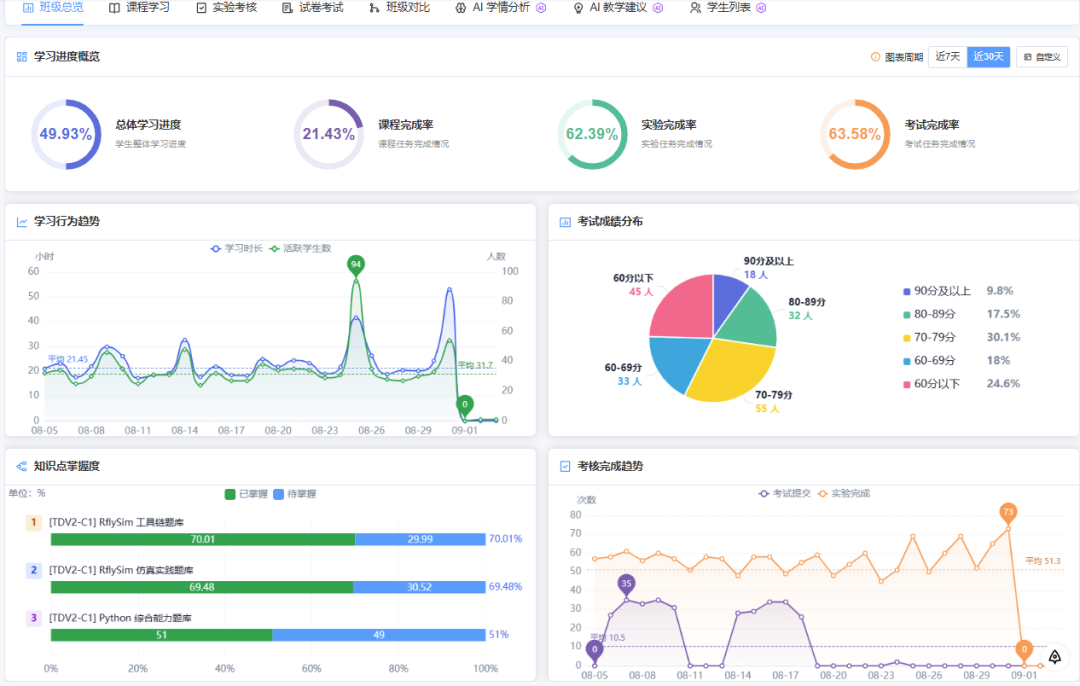Viewport: 1080px width, 686px height.
Task: Click the grid icon beside 学习进度概览
Action: pyautogui.click(x=22, y=57)
